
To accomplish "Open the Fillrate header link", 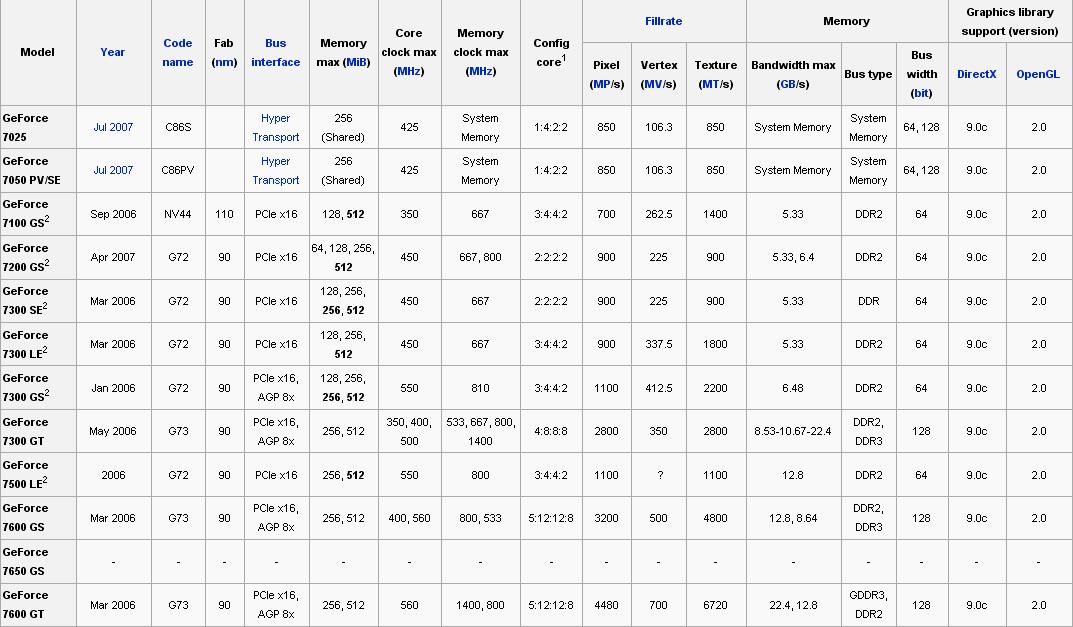I will (663, 21).
